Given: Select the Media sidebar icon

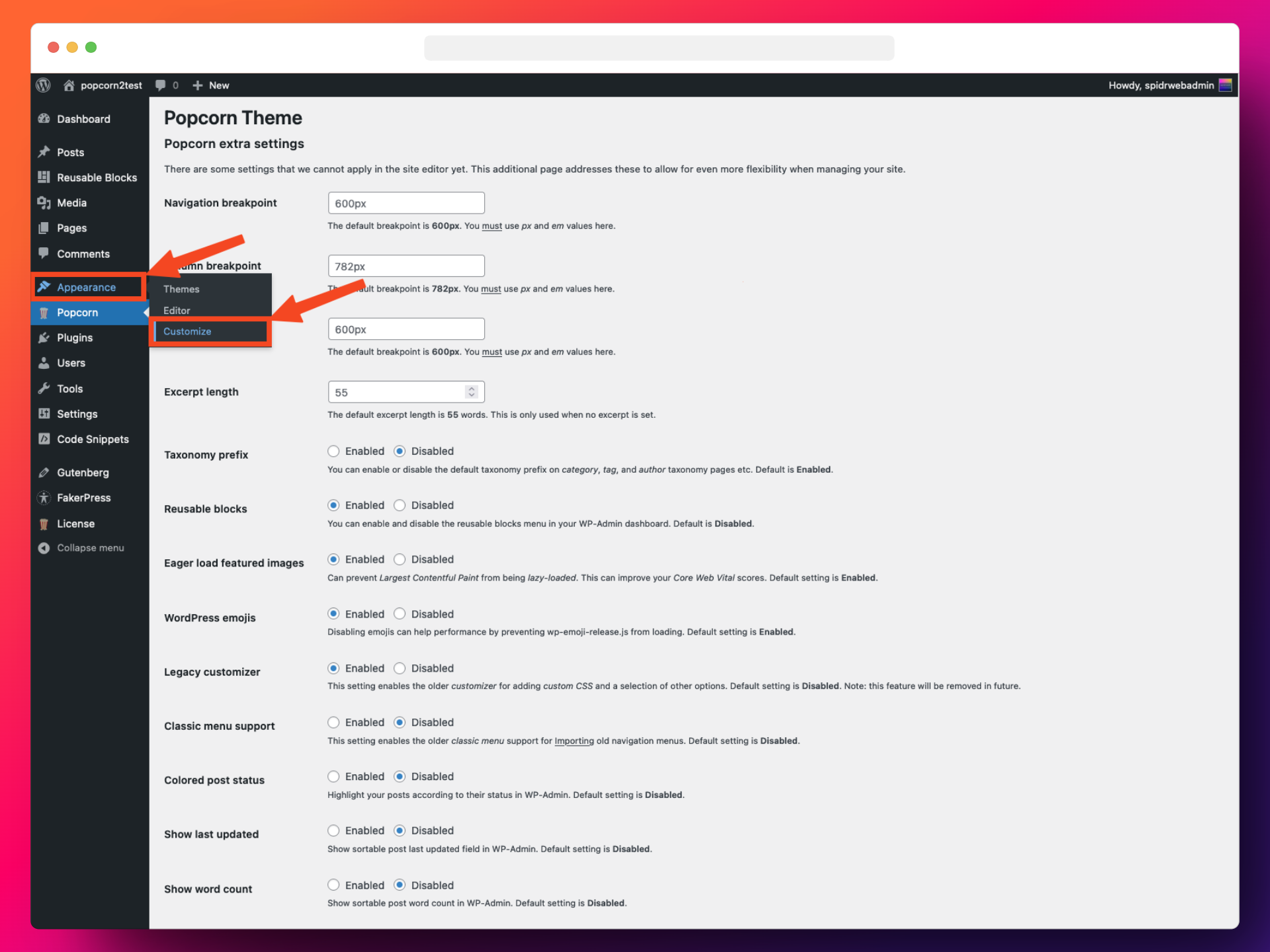Looking at the screenshot, I should (x=44, y=202).
